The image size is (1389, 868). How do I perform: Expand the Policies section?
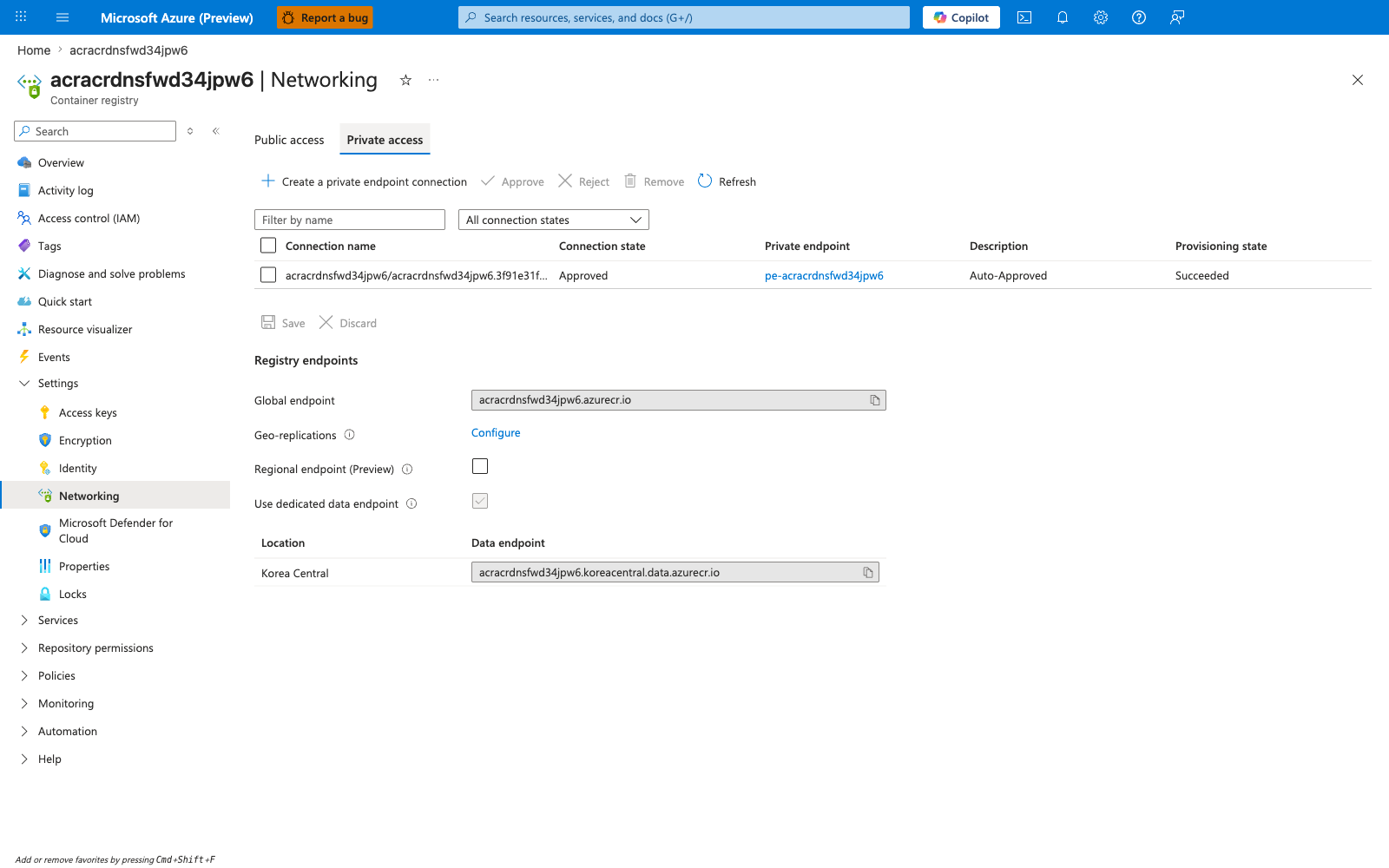[24, 675]
